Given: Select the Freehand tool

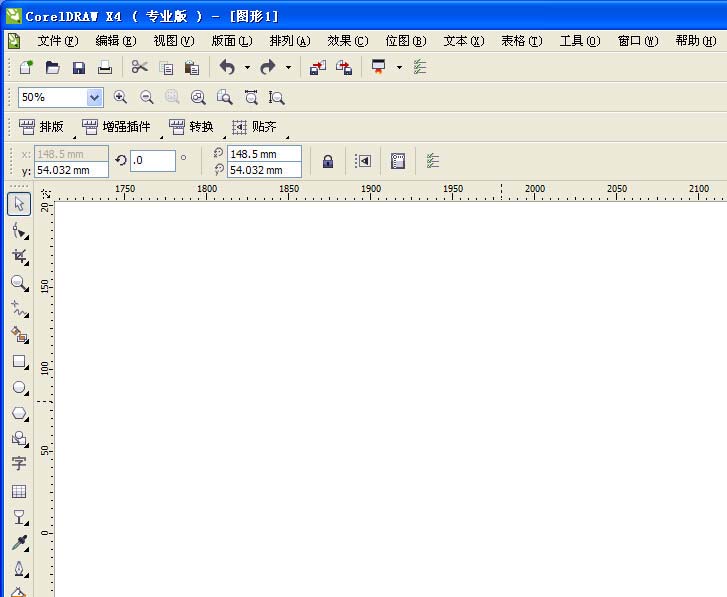Looking at the screenshot, I should [x=19, y=309].
